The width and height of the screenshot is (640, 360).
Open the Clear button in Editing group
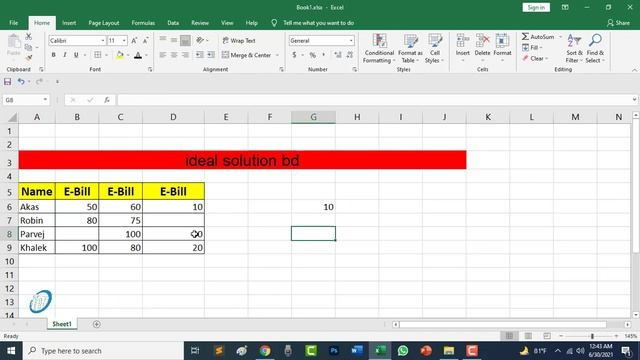535,58
